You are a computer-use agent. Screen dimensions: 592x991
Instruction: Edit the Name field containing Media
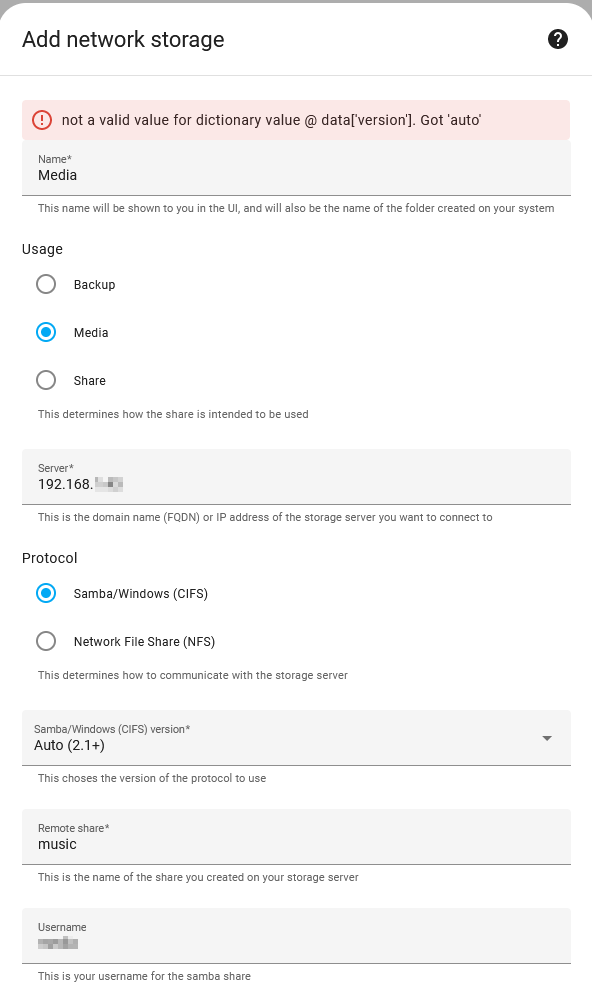(296, 174)
